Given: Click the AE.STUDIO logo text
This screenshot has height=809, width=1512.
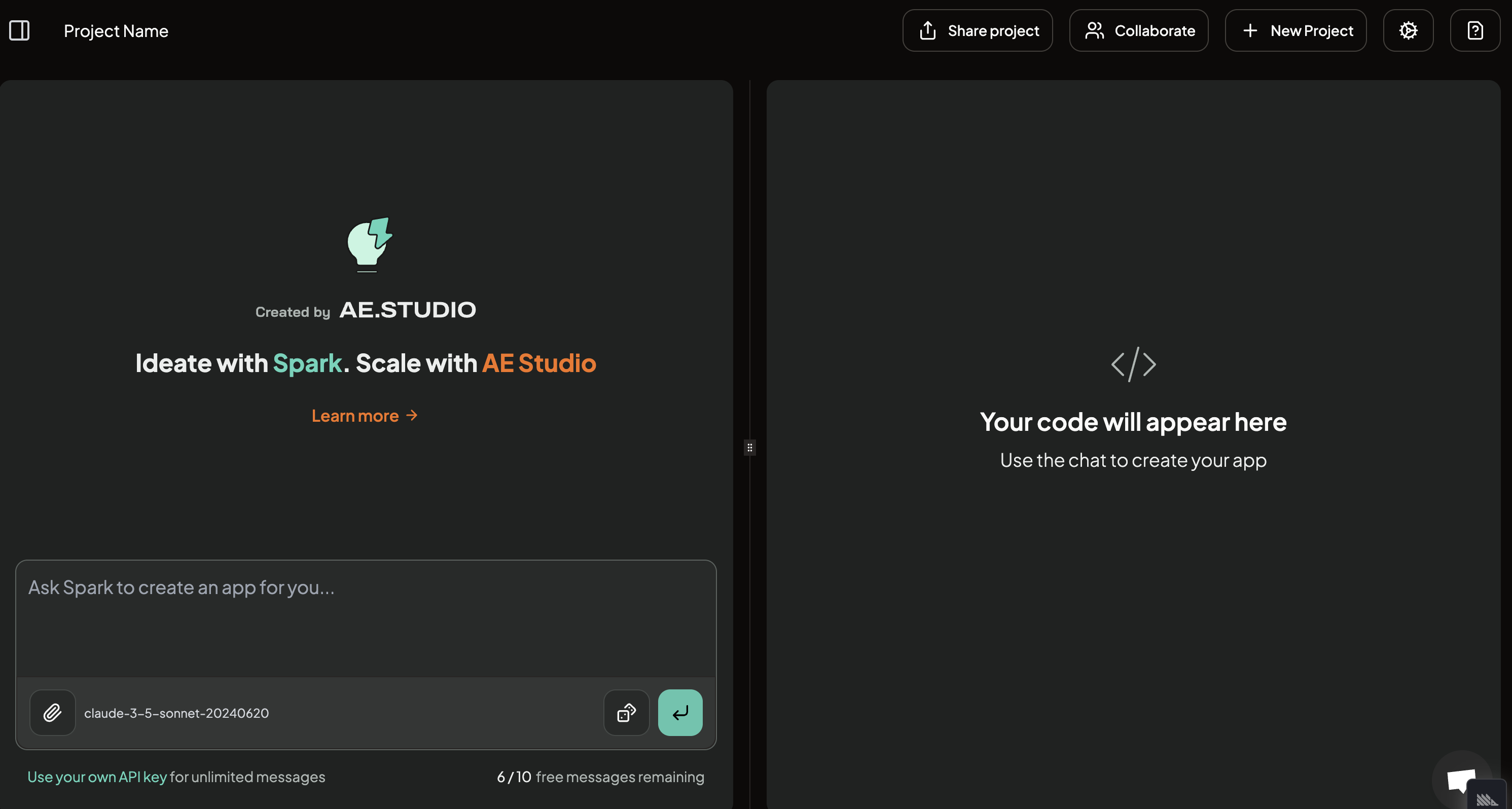Looking at the screenshot, I should pos(407,310).
